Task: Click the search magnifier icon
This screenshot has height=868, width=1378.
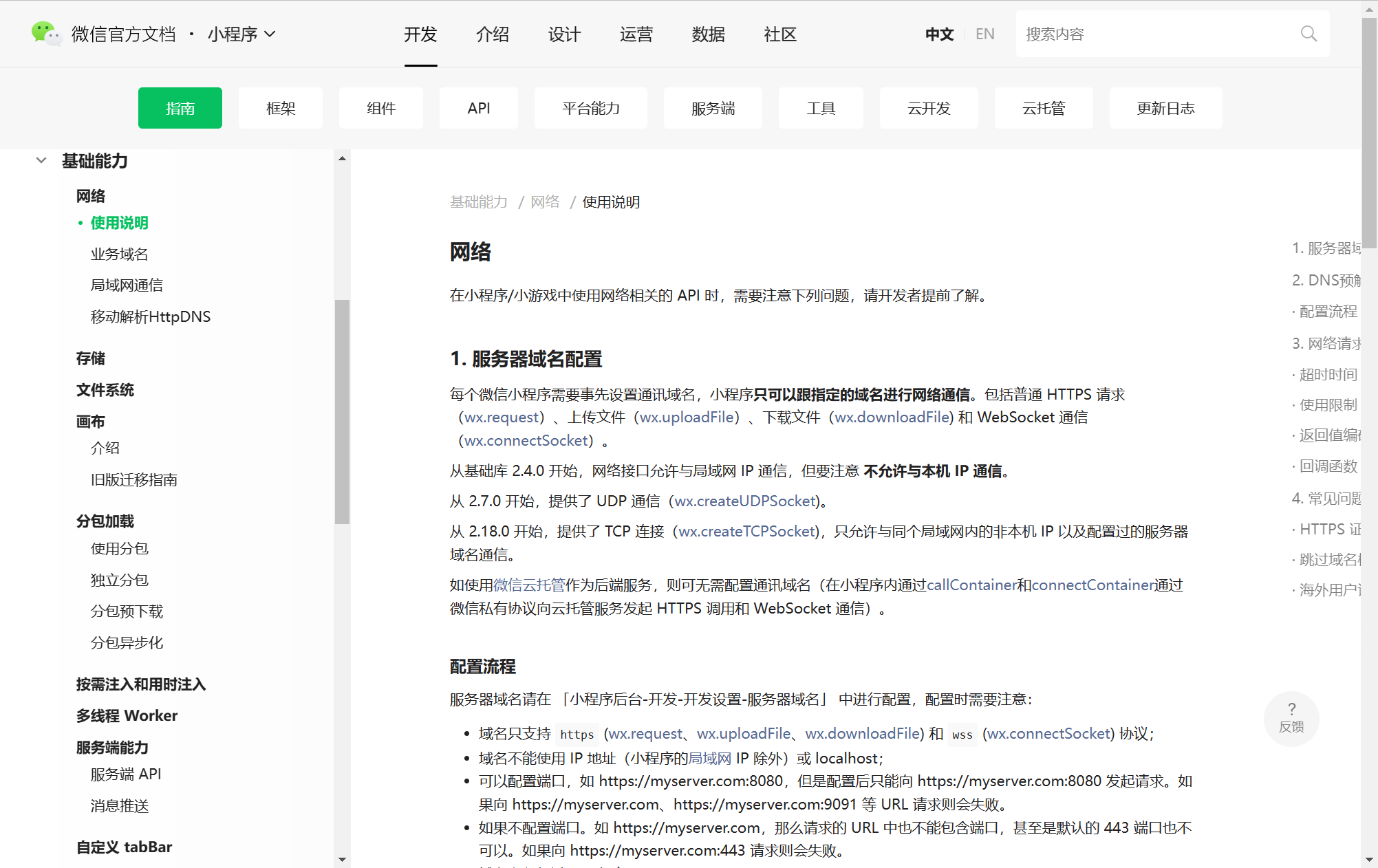Action: 1308,34
